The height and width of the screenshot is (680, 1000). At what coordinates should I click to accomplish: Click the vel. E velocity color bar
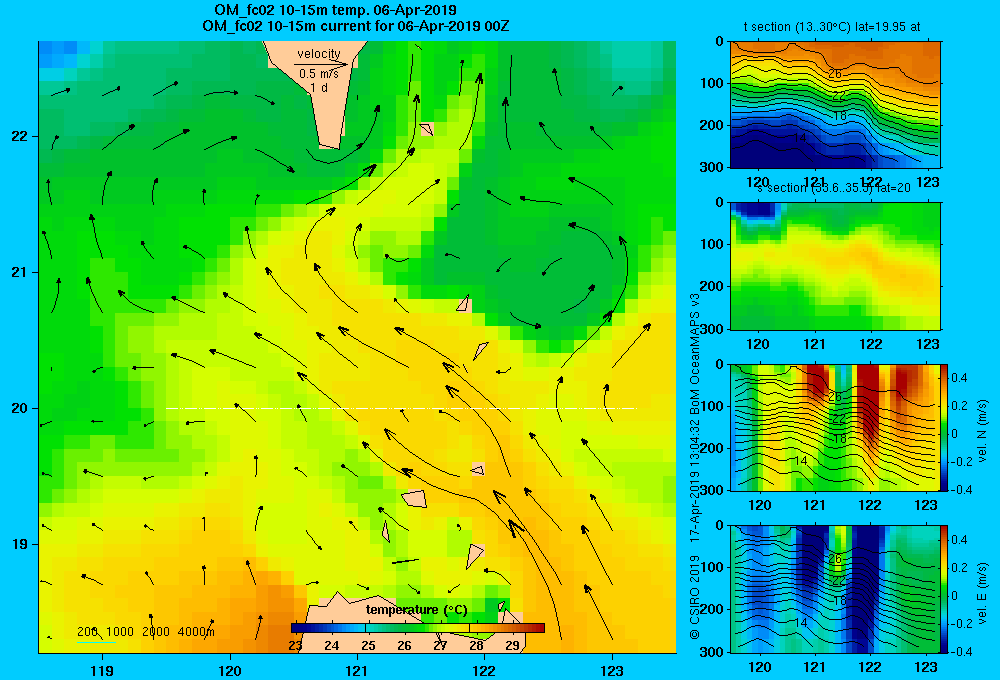pyautogui.click(x=945, y=589)
